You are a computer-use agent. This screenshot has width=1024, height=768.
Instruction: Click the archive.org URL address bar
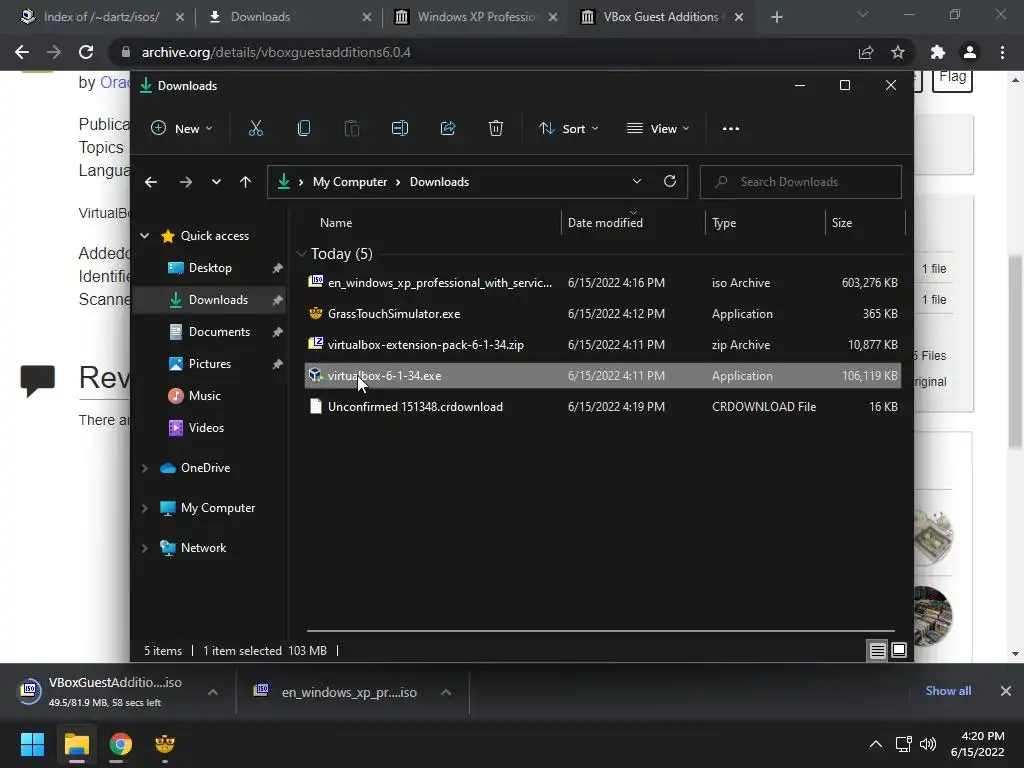tap(485, 52)
